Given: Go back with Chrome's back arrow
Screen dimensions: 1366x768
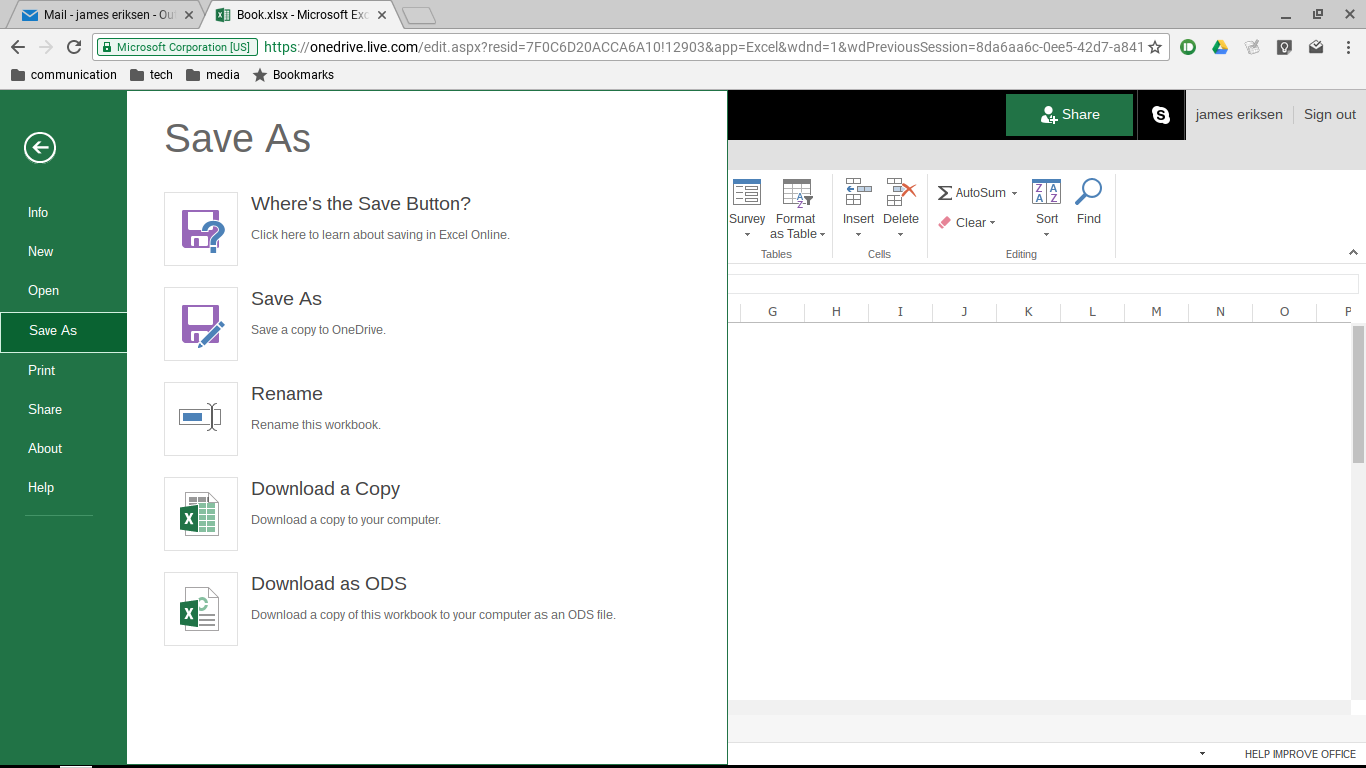Looking at the screenshot, I should click(x=17, y=47).
